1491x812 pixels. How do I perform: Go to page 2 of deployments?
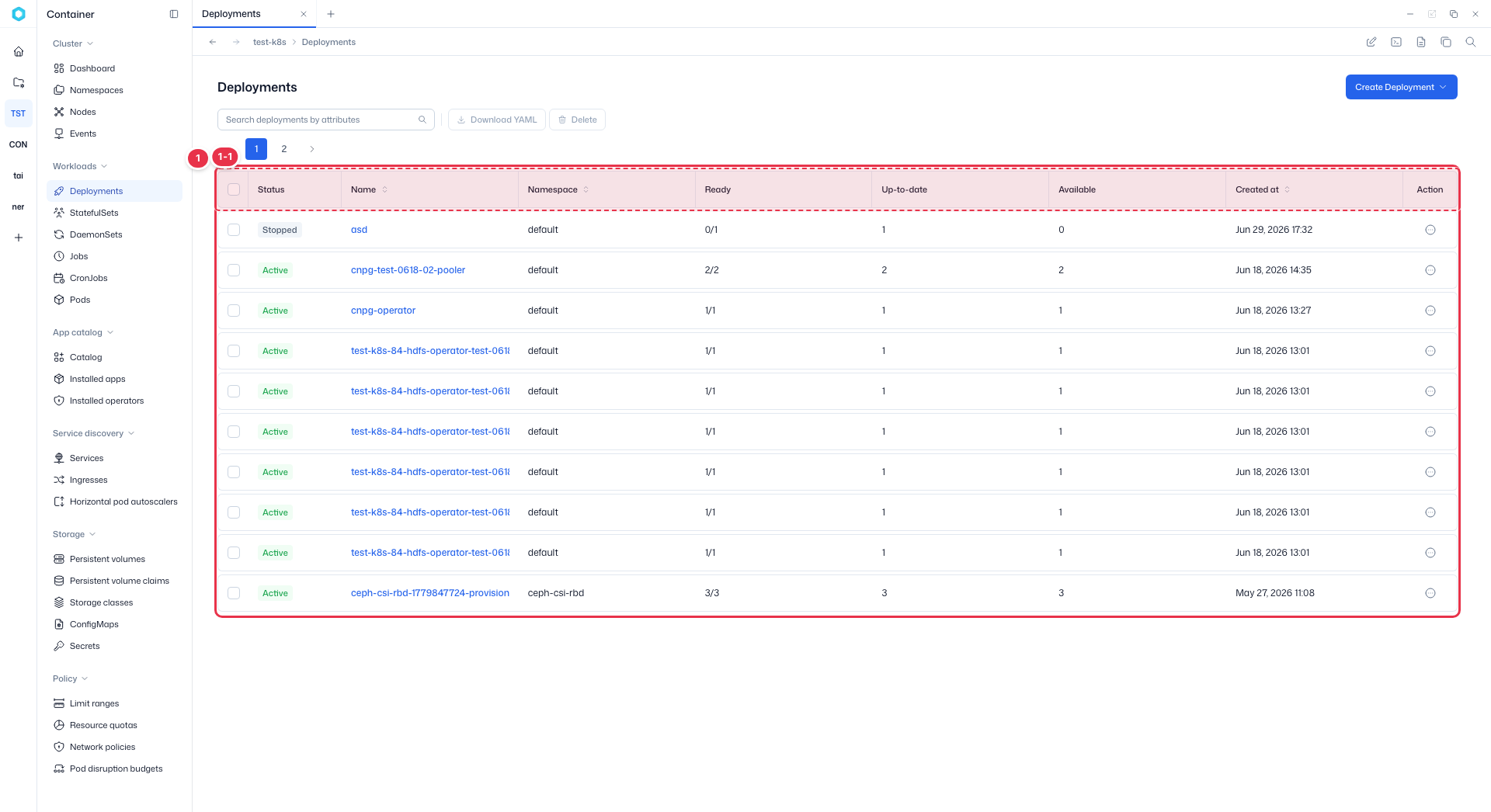pyautogui.click(x=284, y=149)
